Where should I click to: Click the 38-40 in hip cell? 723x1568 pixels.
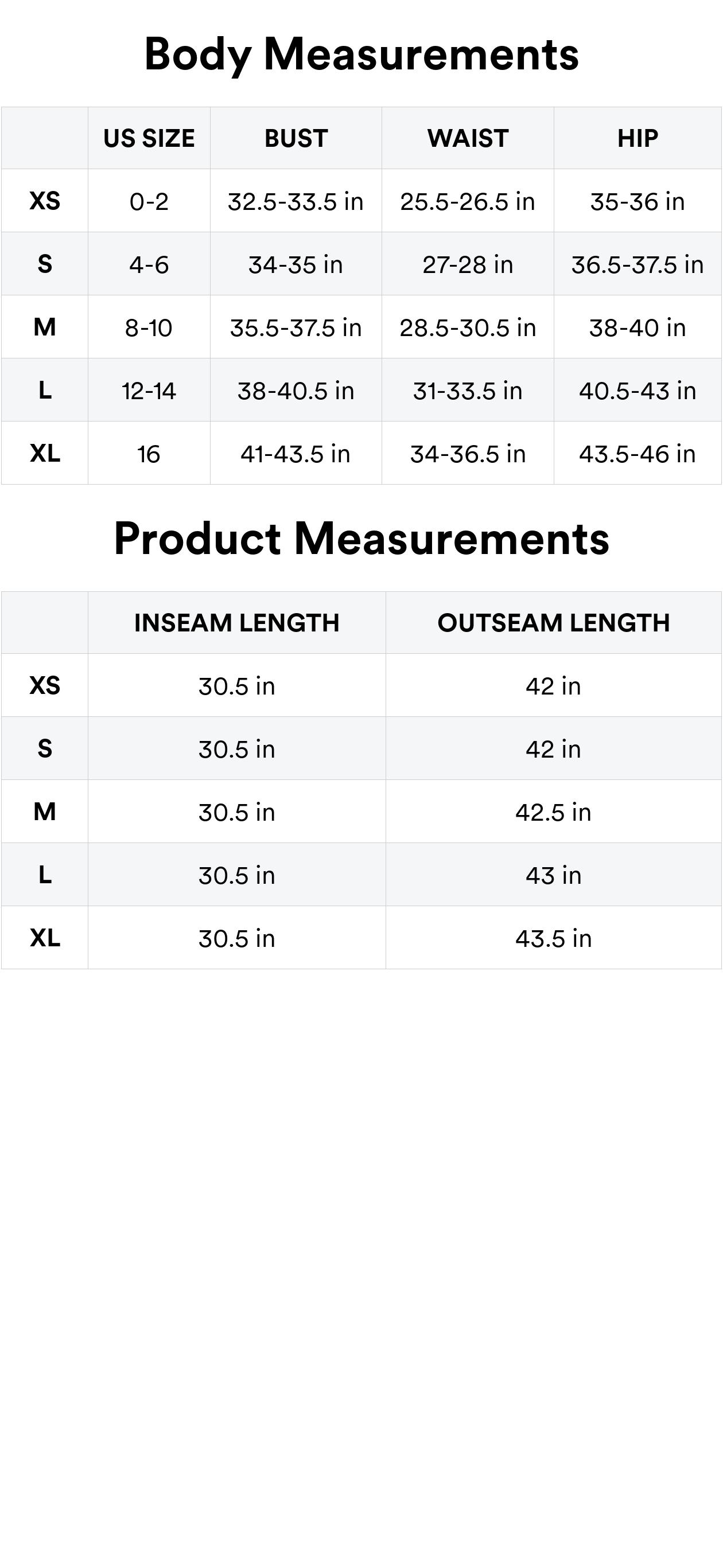point(638,327)
